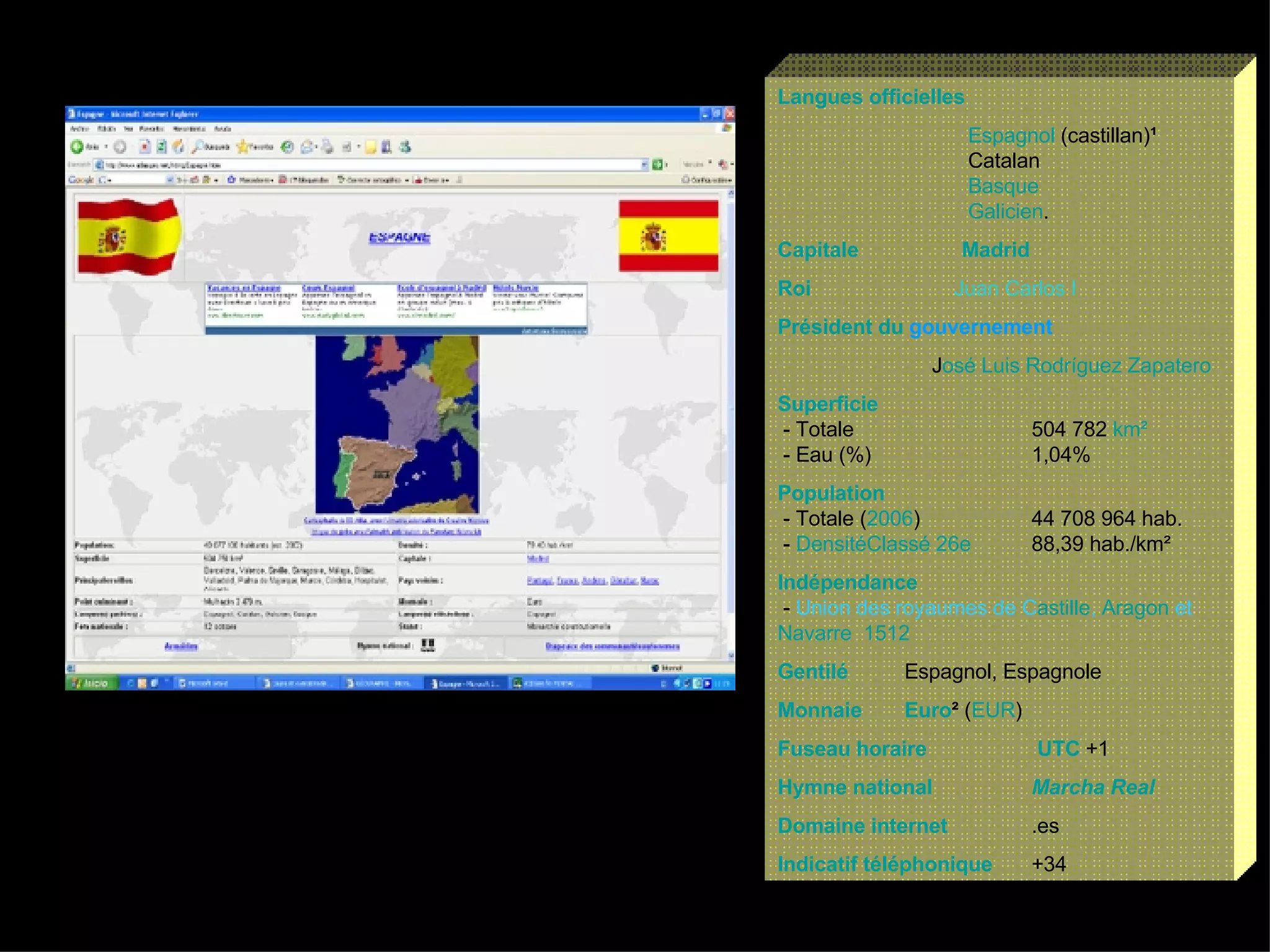Click the Messenger toolbar icon
Screen dimensions: 1270x952
[405, 147]
